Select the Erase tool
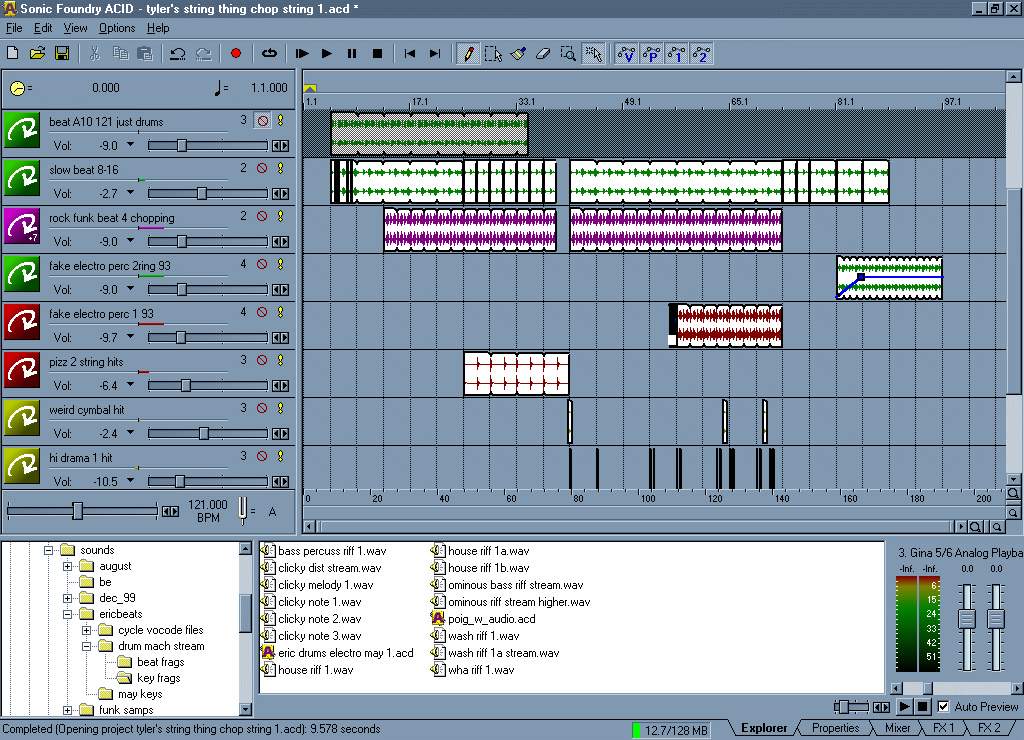 click(543, 54)
